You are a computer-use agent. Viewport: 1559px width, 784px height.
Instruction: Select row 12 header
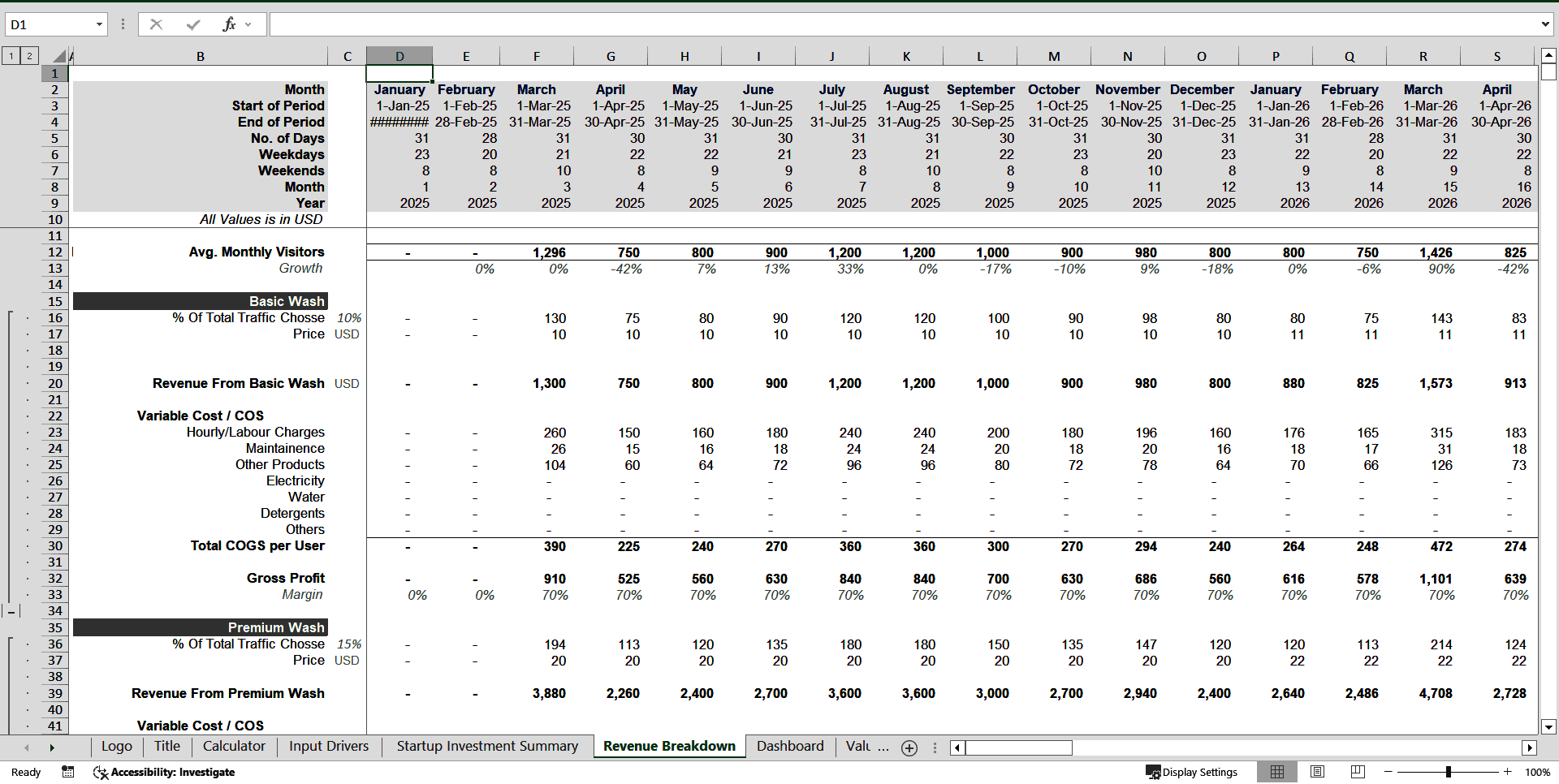[x=55, y=252]
